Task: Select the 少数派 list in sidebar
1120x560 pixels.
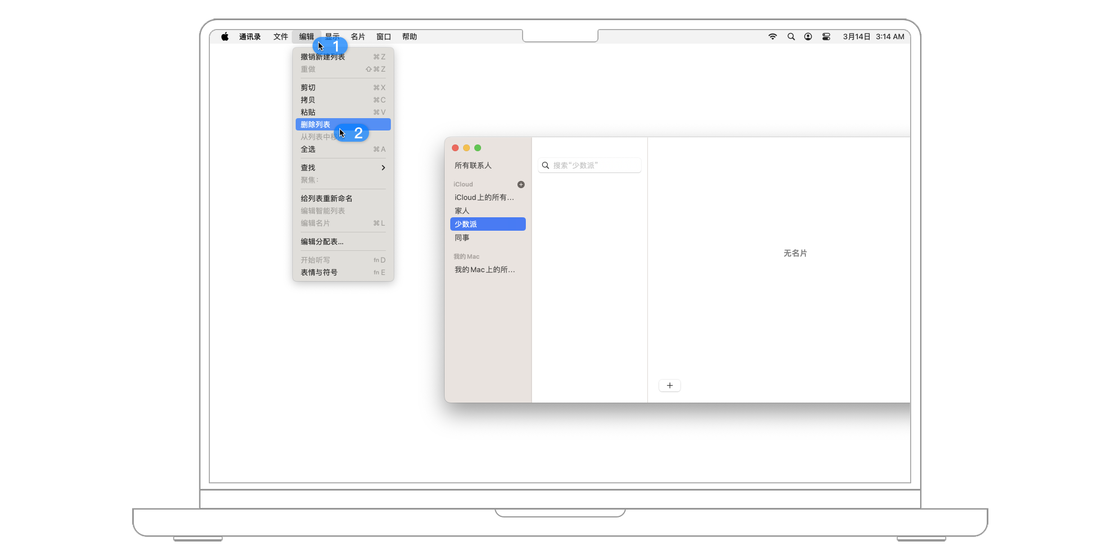Action: point(488,224)
